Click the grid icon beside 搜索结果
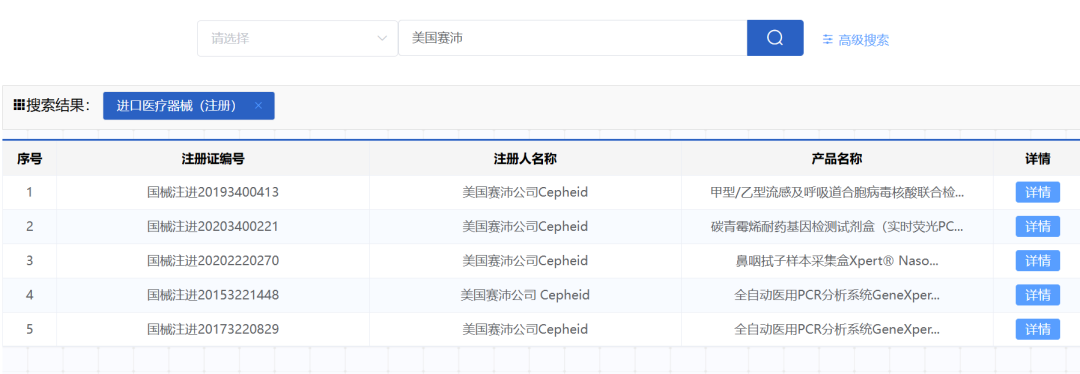 [x=19, y=105]
